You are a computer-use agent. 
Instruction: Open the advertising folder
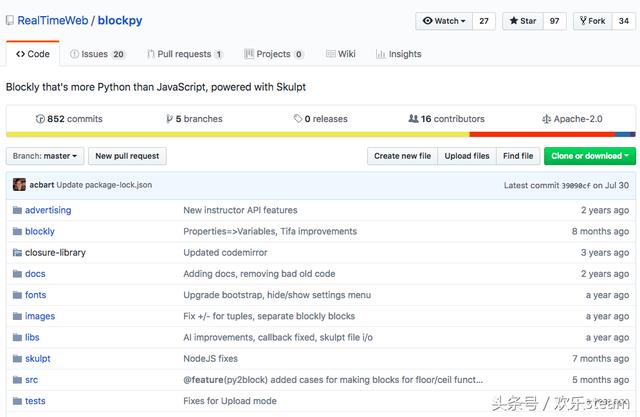pos(48,210)
